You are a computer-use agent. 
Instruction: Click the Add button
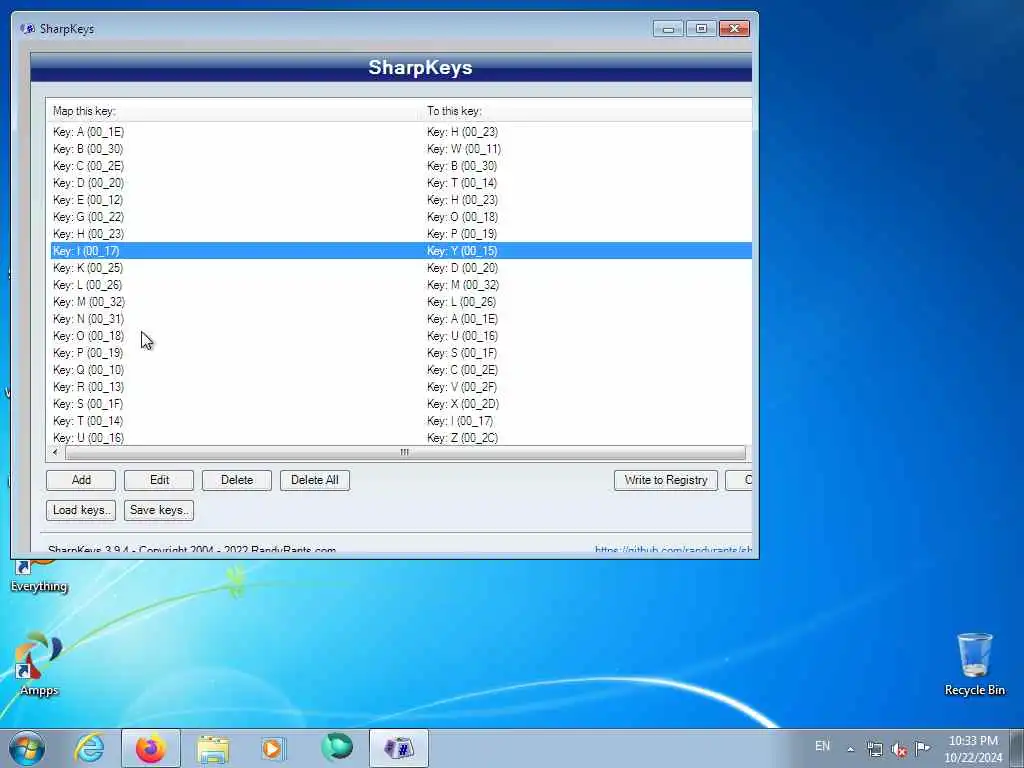point(81,480)
